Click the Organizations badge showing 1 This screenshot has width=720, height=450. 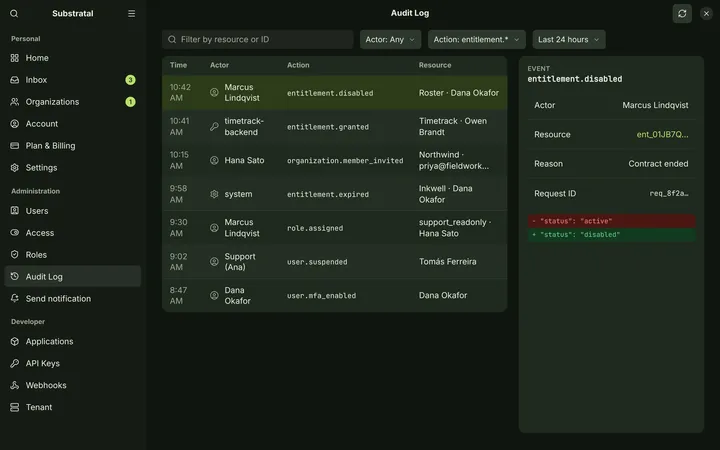[130, 102]
